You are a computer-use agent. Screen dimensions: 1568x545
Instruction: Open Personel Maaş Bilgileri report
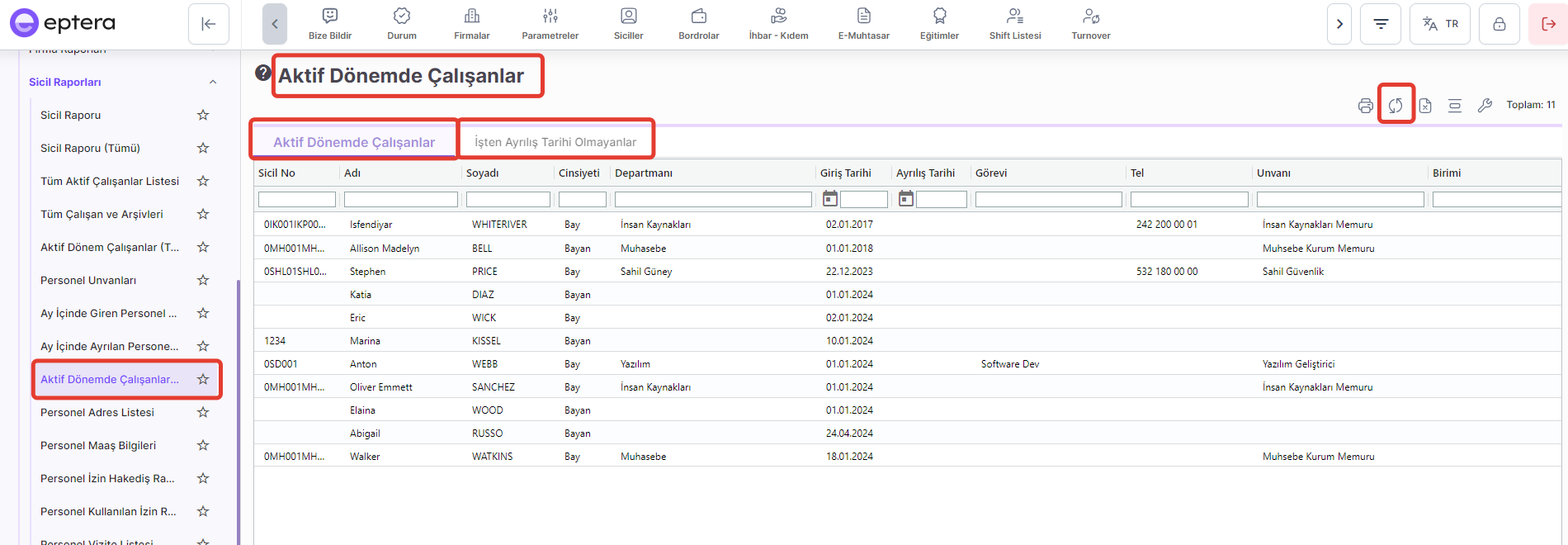98,445
